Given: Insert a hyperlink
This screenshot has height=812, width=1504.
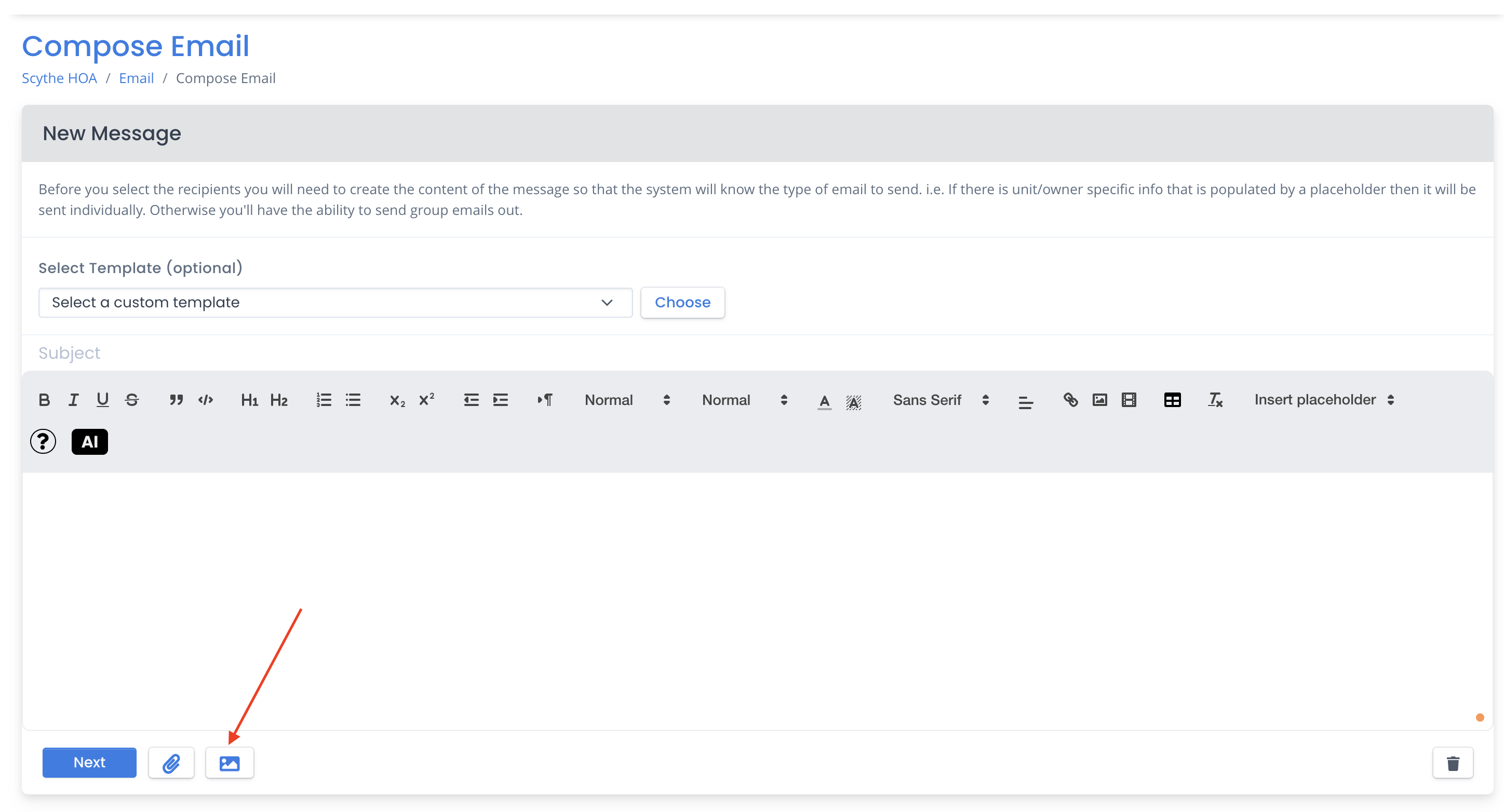Looking at the screenshot, I should [x=1070, y=400].
